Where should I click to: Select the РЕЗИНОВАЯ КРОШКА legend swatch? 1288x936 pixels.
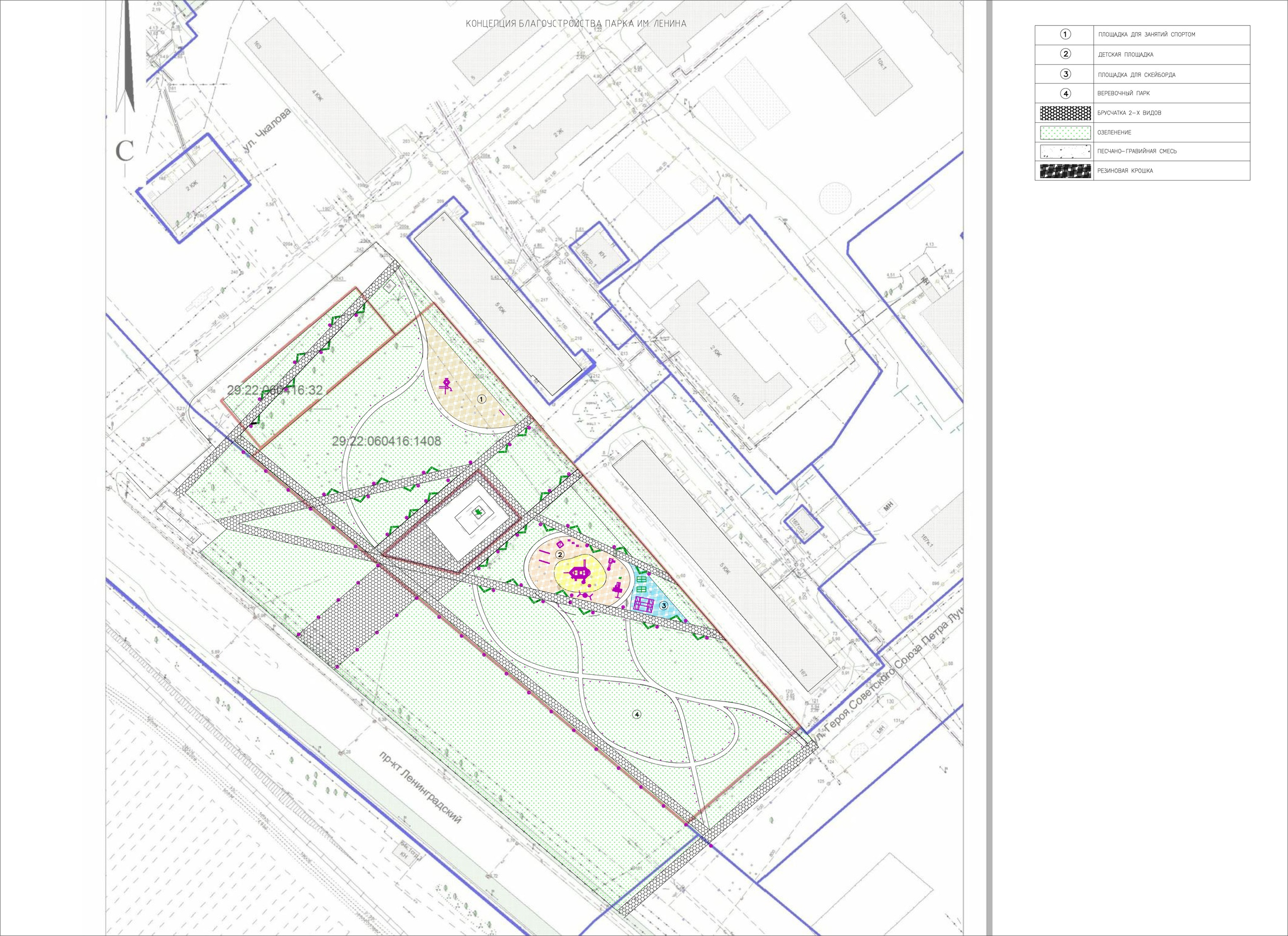[x=1066, y=171]
